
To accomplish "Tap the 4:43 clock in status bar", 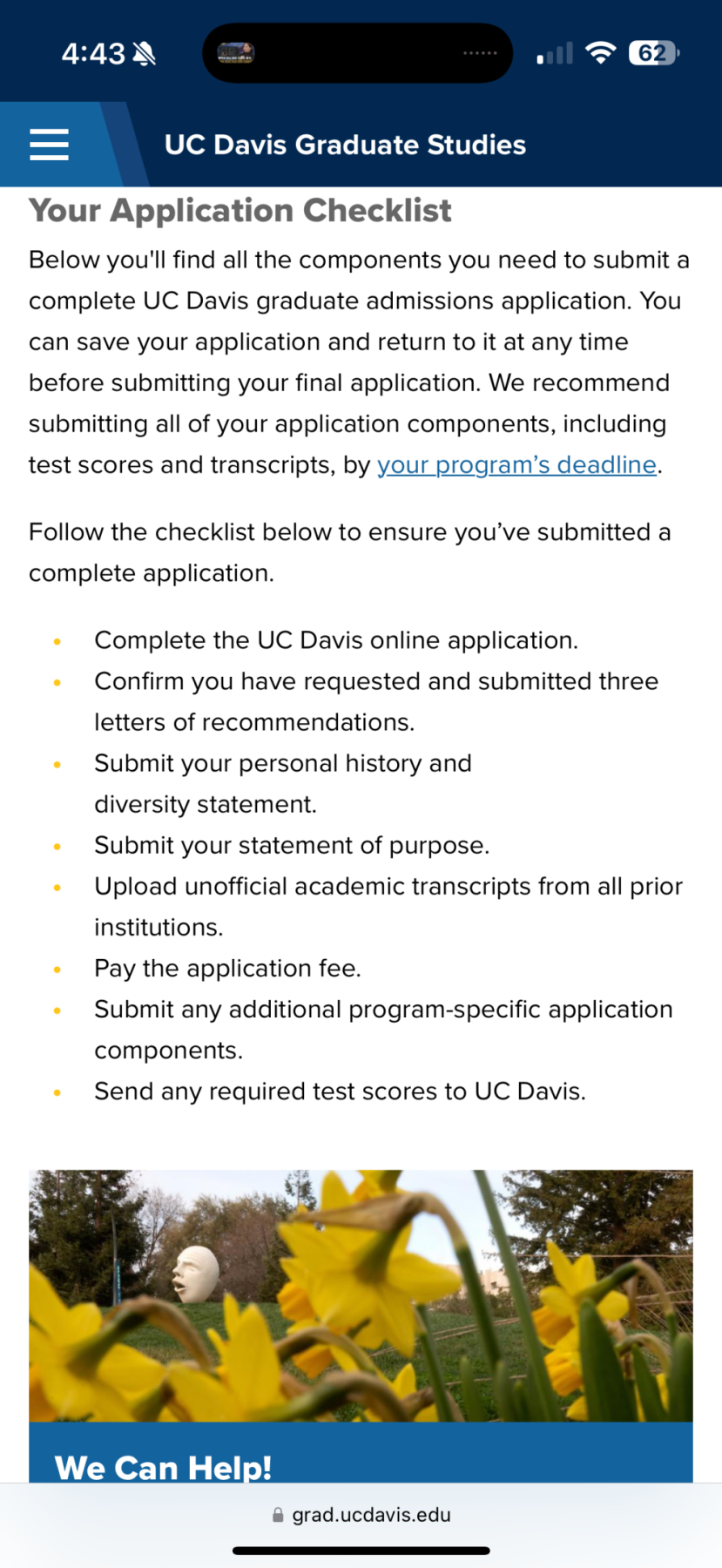I will [93, 54].
